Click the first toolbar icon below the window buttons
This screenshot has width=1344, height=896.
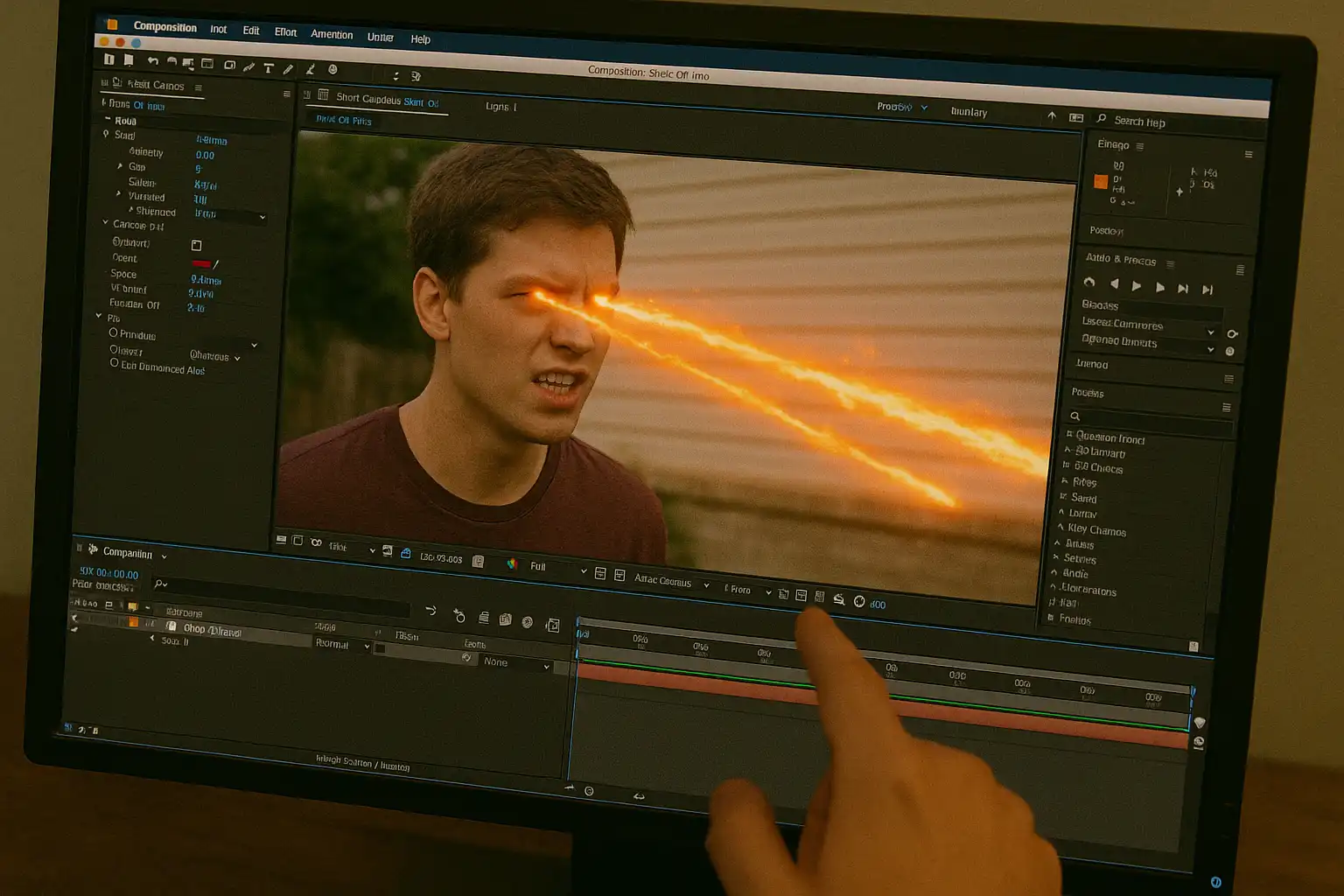coord(108,59)
